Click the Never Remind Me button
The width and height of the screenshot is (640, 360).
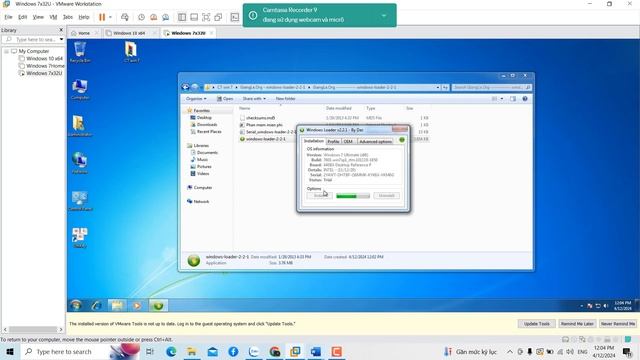618,324
